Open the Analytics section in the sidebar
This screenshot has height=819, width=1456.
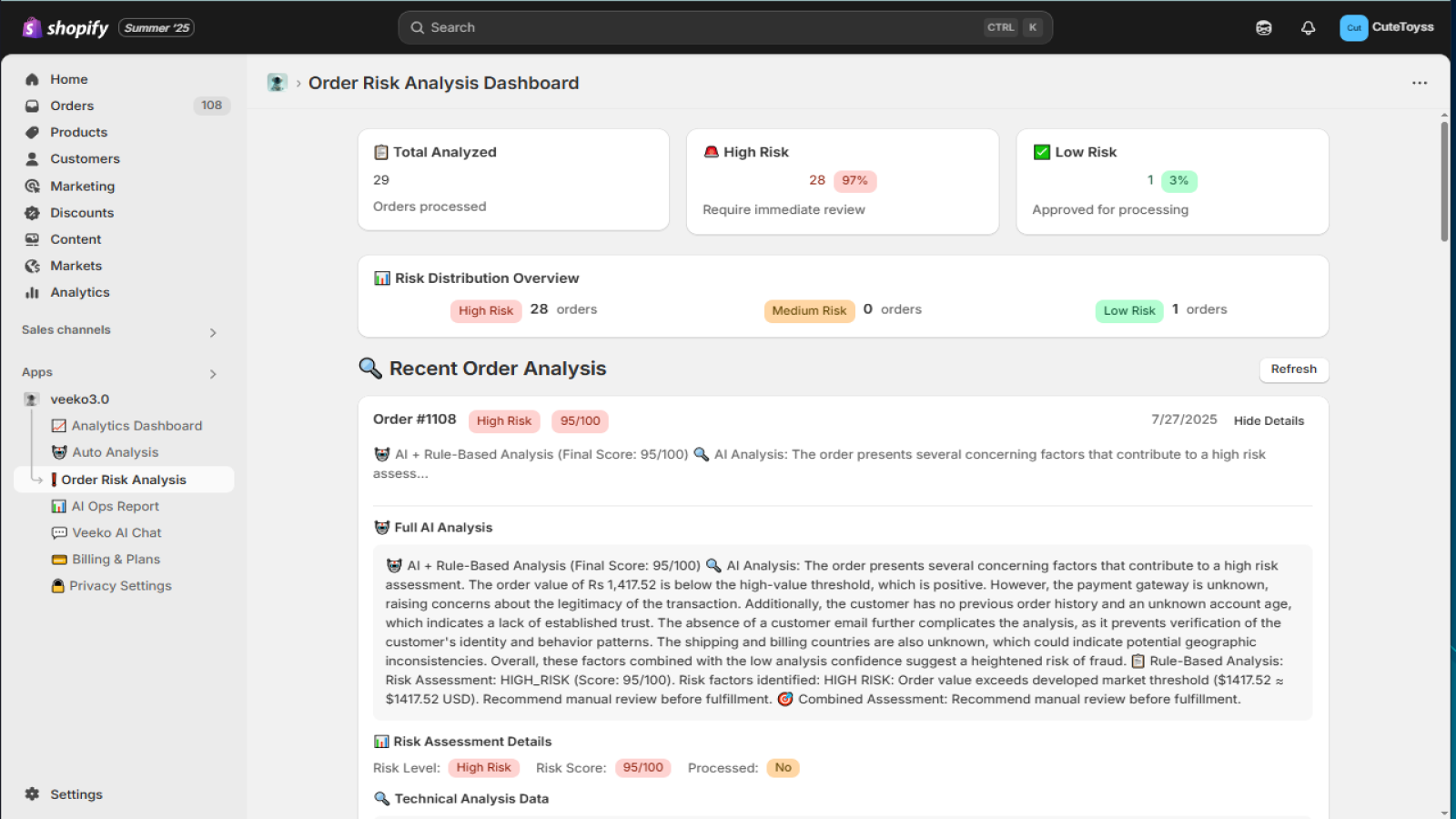tap(80, 292)
